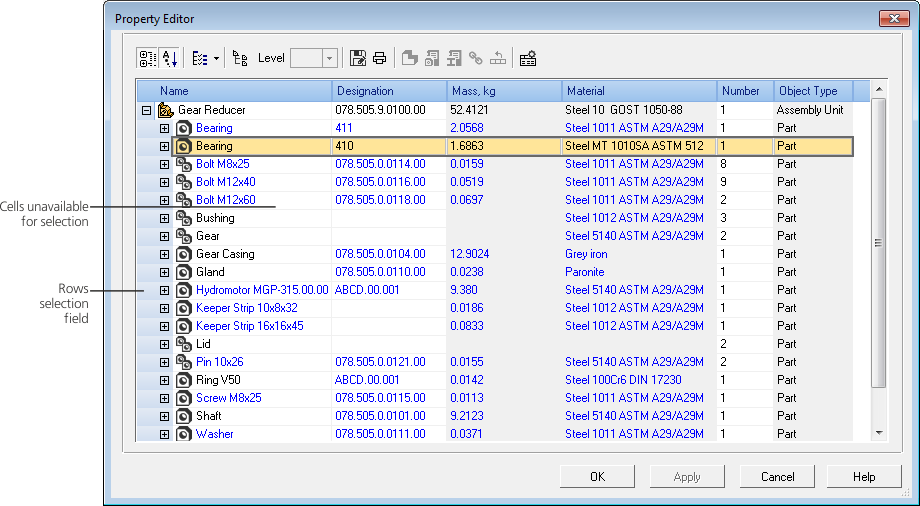920x506 pixels.
Task: Expand the Hydromotor MGP-315.00.00 row
Action: [x=165, y=290]
